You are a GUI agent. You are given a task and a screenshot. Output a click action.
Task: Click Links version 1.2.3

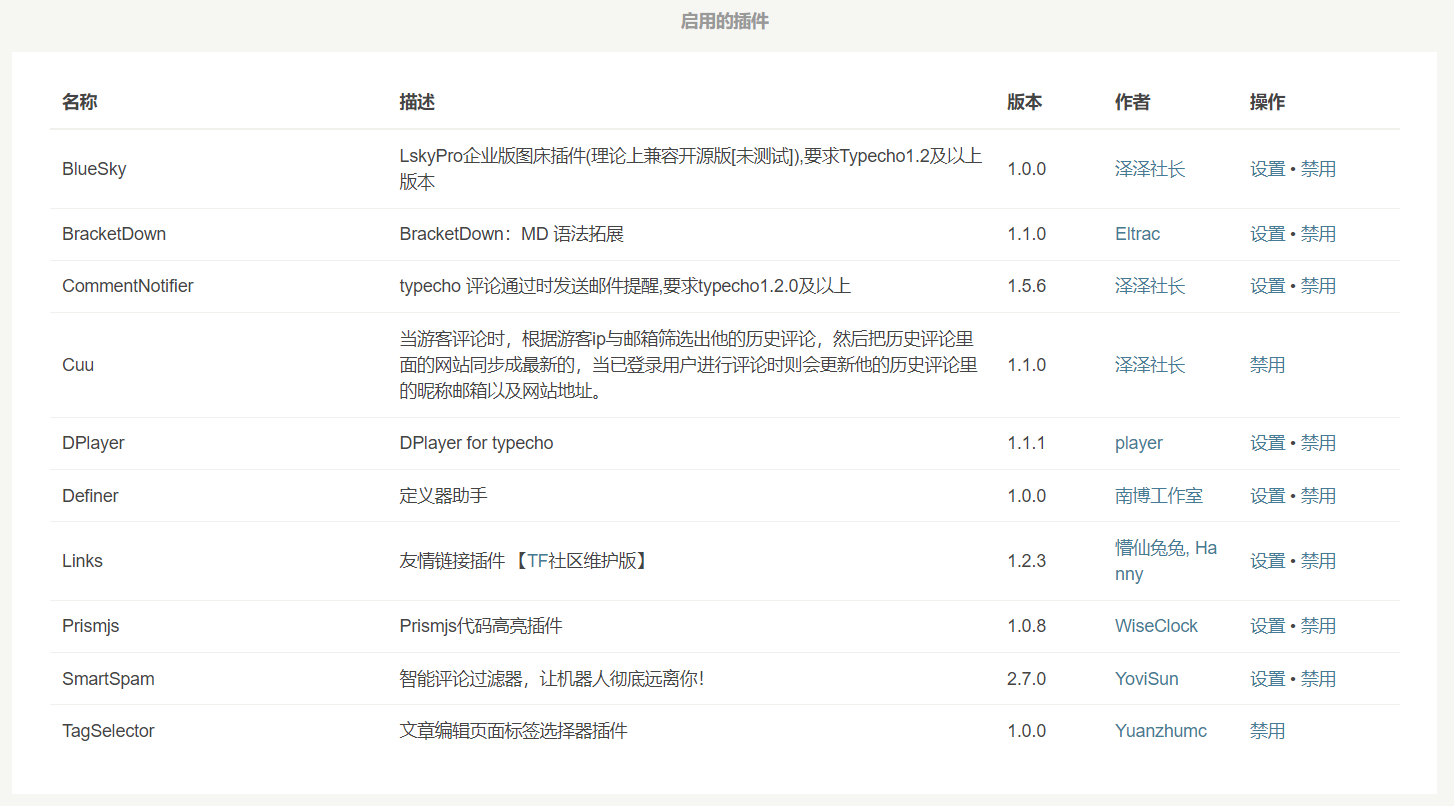coord(1026,561)
